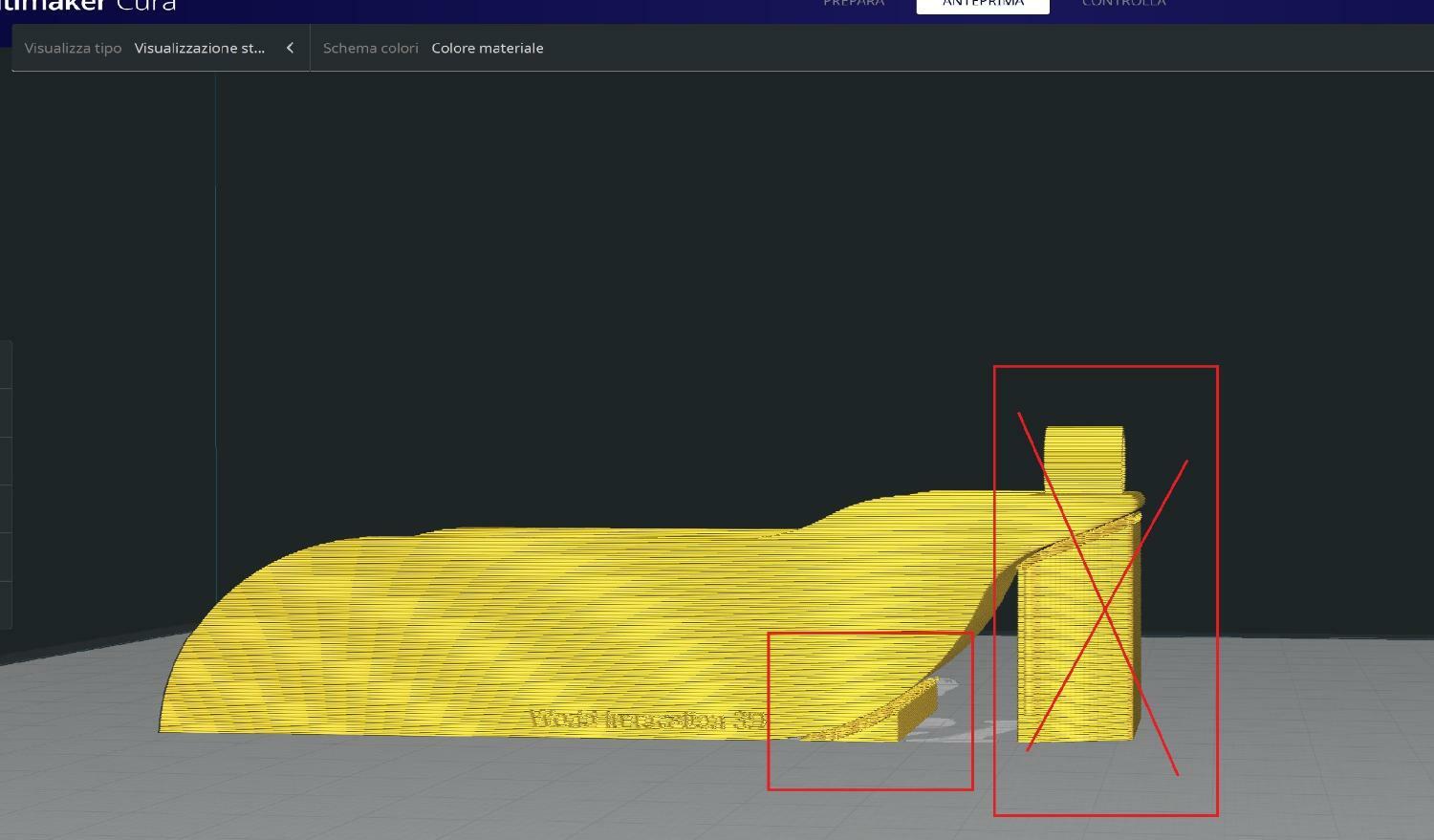Click the small cylinder on top of the tower
The image size is (1434, 840).
point(1084,458)
